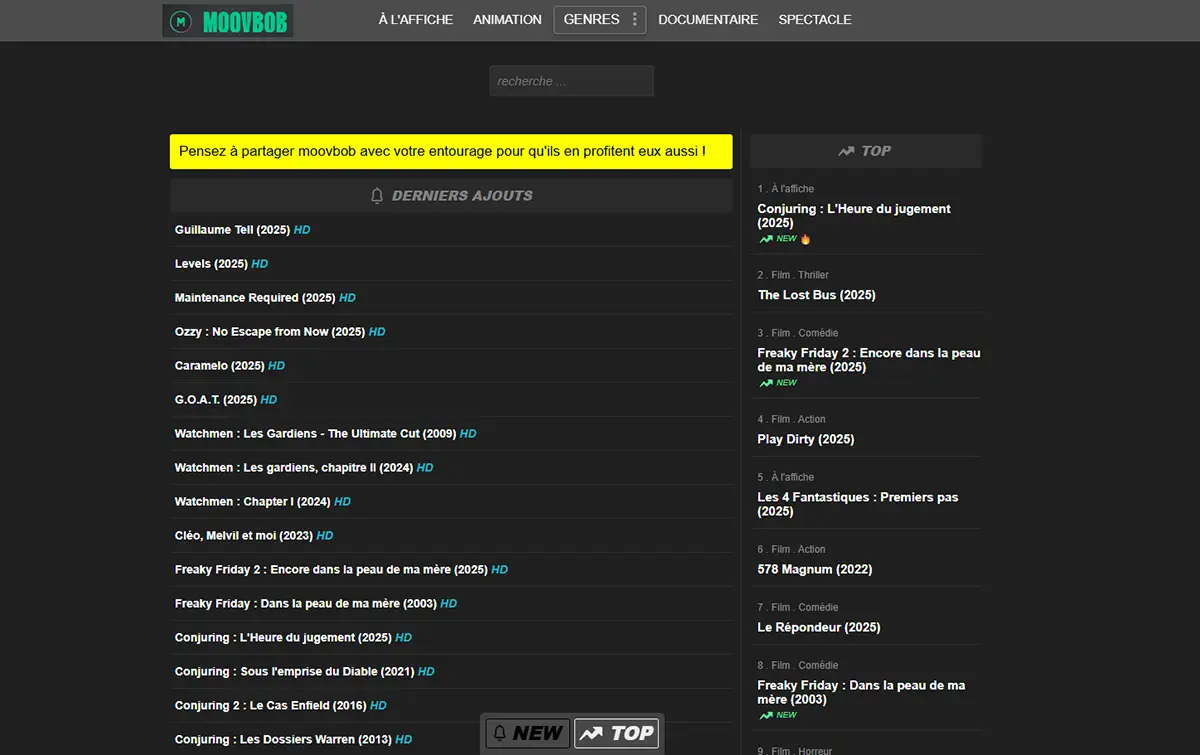Click the green NEW trend badge under Freaky Friday 2

(778, 383)
